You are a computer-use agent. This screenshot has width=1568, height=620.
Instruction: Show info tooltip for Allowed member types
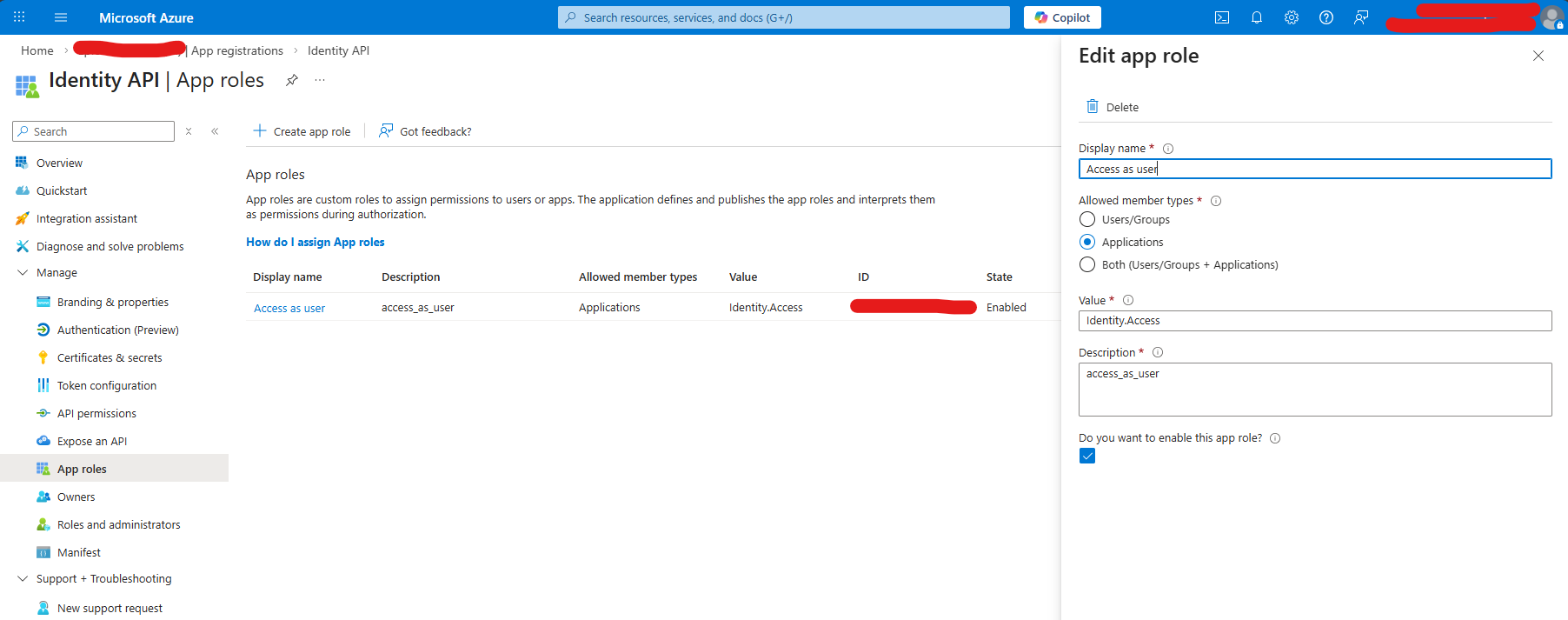(1216, 201)
